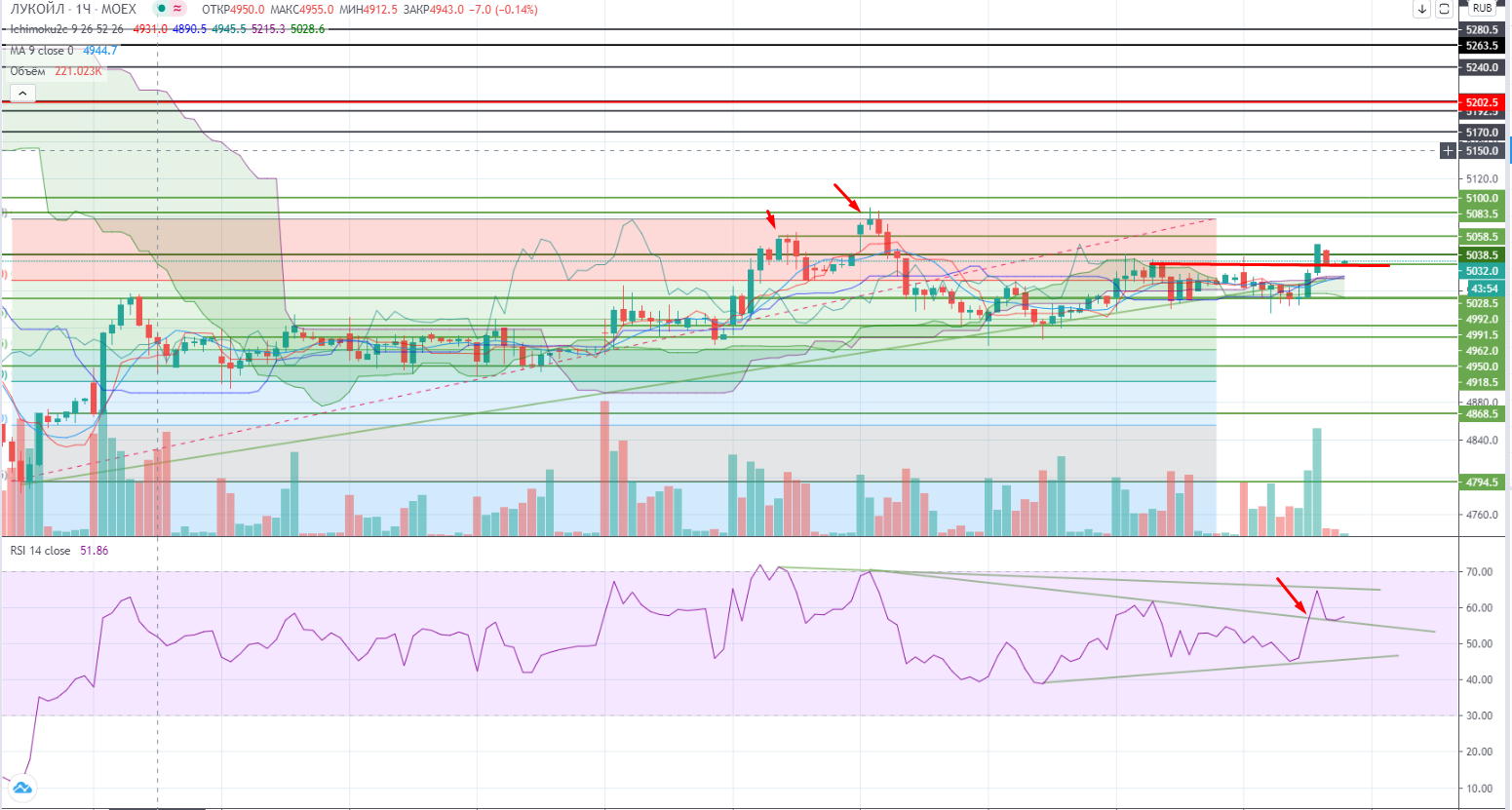Click the green market status dot
This screenshot has width=1512, height=810.
click(160, 9)
